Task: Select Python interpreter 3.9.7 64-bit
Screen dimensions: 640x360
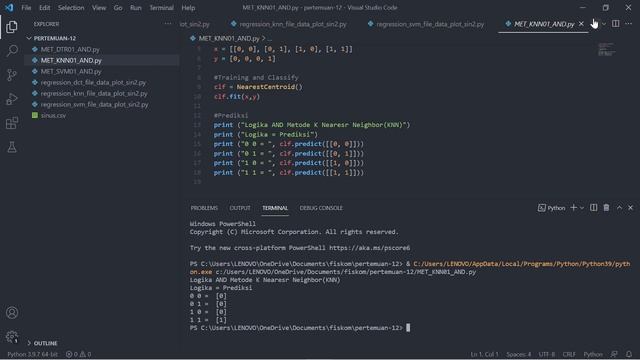Action: 32,354
